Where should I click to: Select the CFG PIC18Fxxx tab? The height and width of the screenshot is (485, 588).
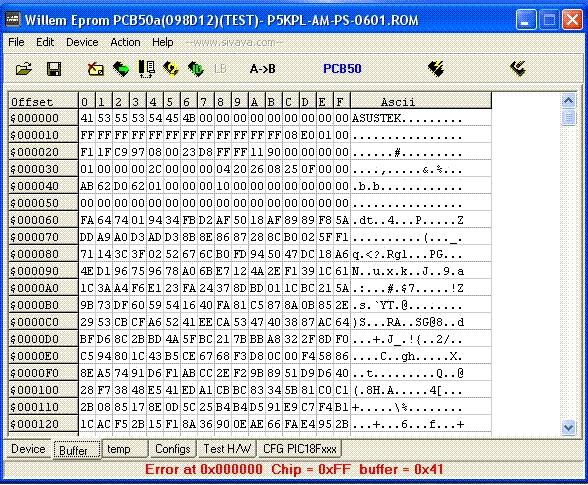[300, 449]
